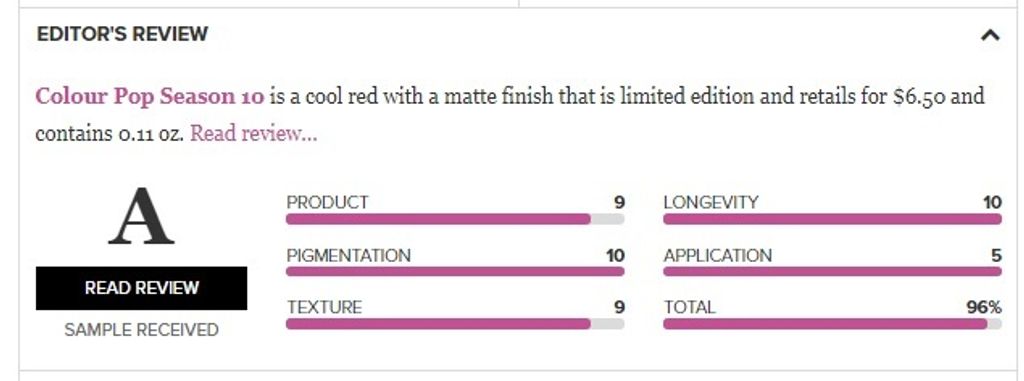Click the 96% total value

(x=984, y=307)
